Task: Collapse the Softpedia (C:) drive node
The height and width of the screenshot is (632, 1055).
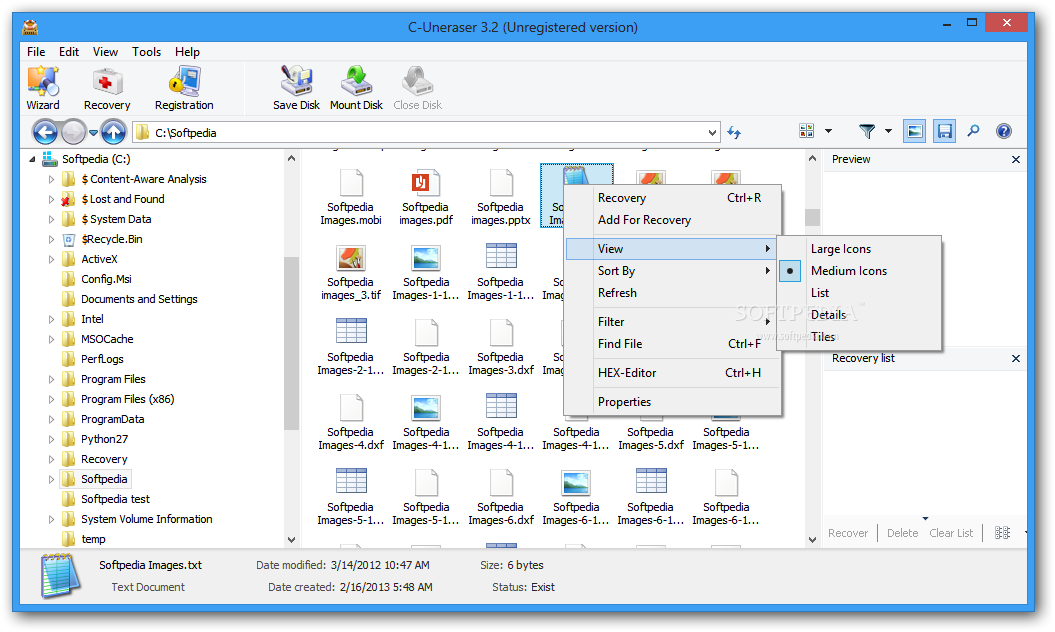Action: click(32, 160)
